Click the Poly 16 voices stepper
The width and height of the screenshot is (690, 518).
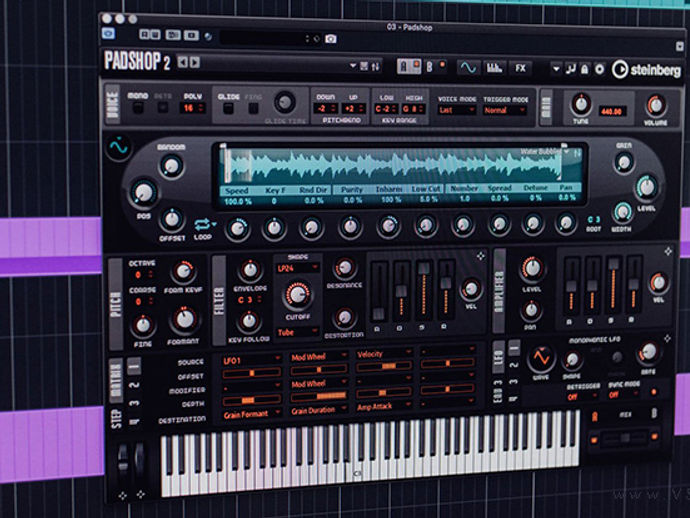193,108
